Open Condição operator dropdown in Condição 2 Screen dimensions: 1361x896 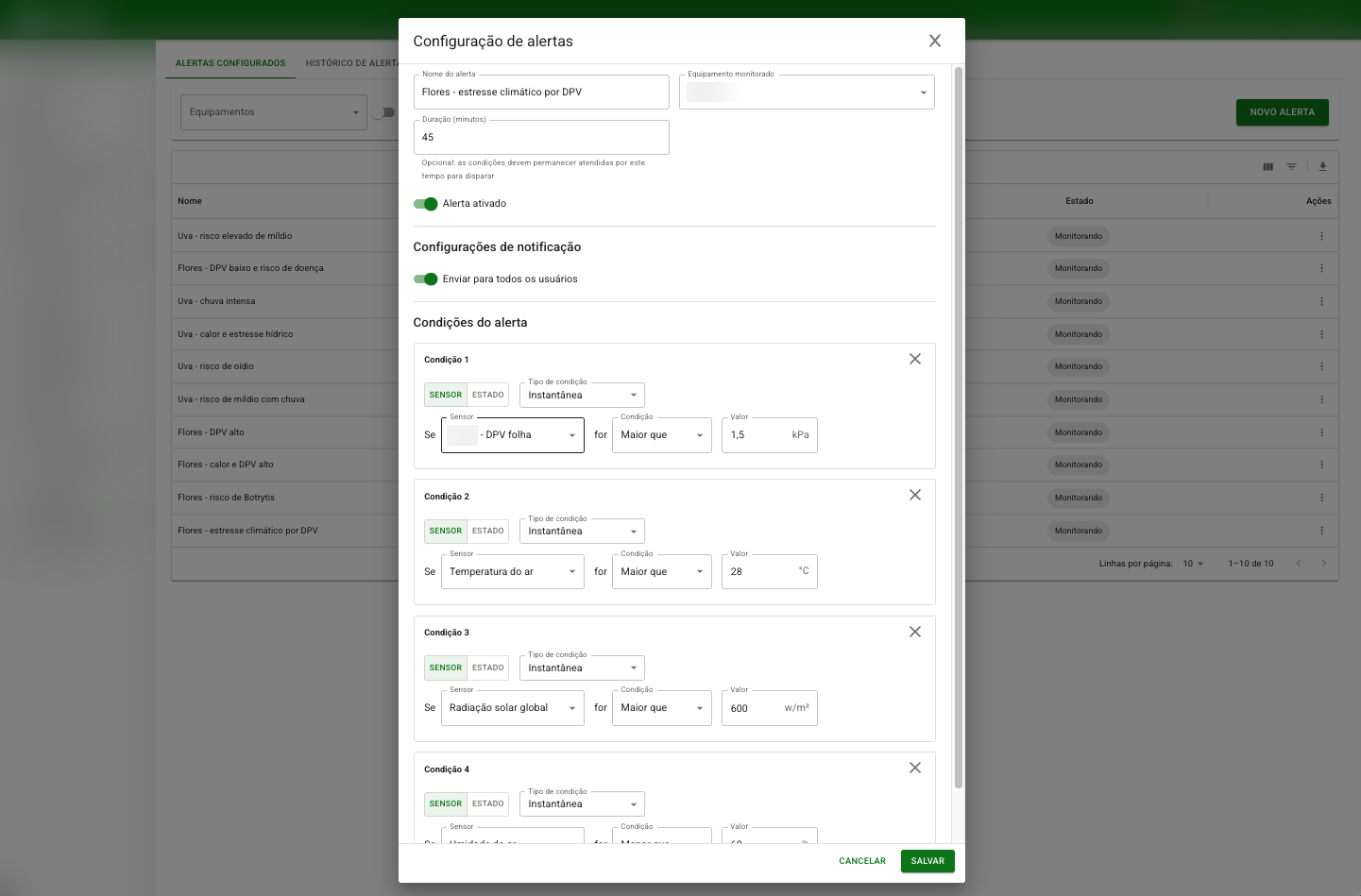(x=662, y=571)
